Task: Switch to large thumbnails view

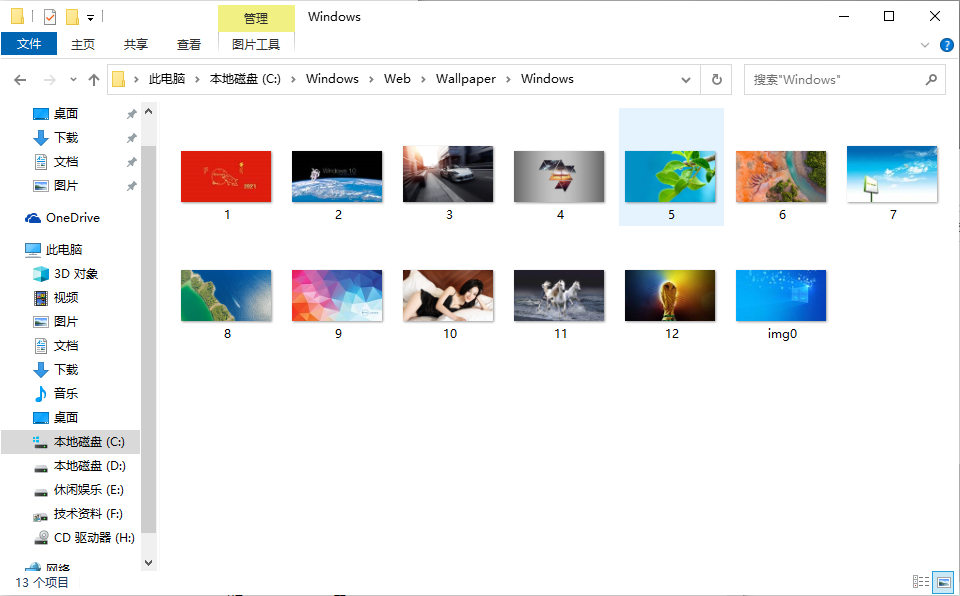Action: click(942, 581)
